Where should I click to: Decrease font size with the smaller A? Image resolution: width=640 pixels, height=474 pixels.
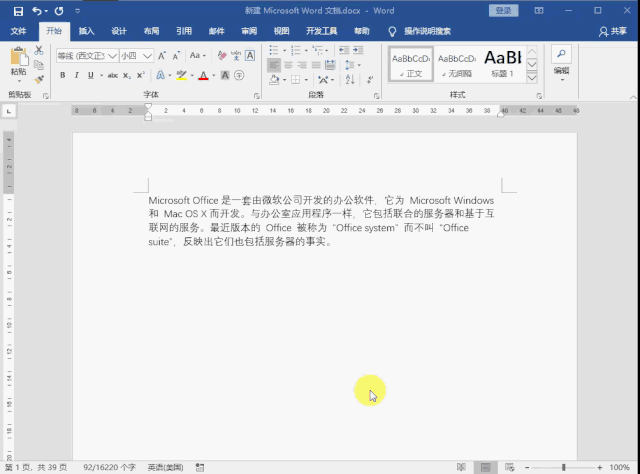[176, 56]
